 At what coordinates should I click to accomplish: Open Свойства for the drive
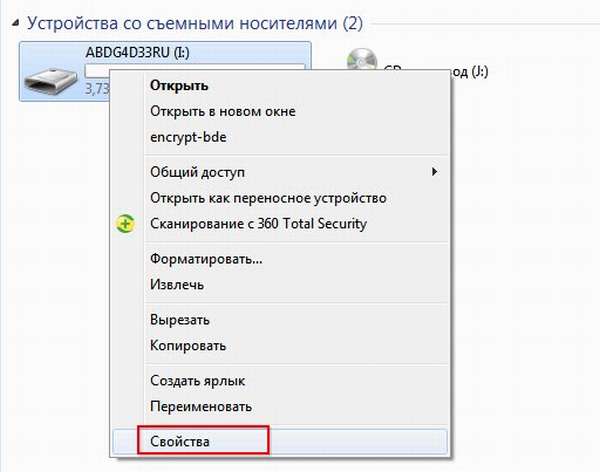click(x=180, y=441)
